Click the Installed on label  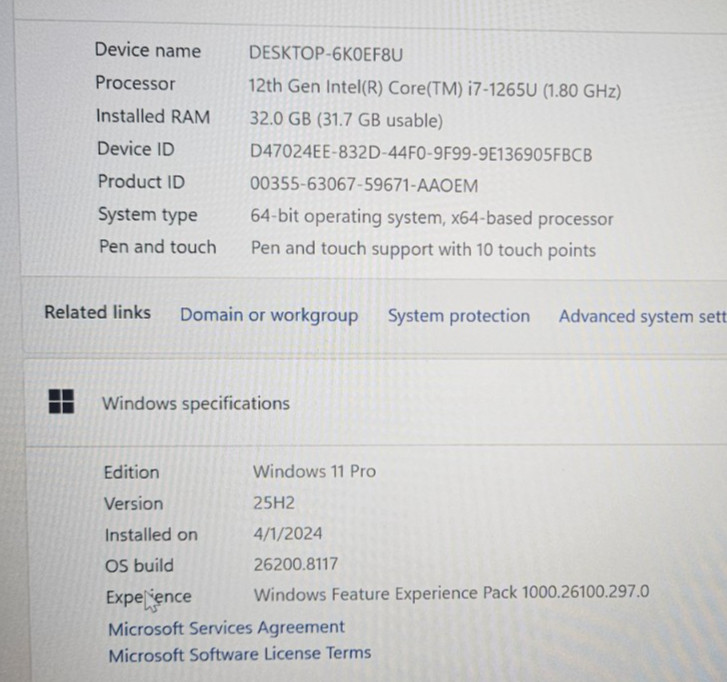coord(151,535)
